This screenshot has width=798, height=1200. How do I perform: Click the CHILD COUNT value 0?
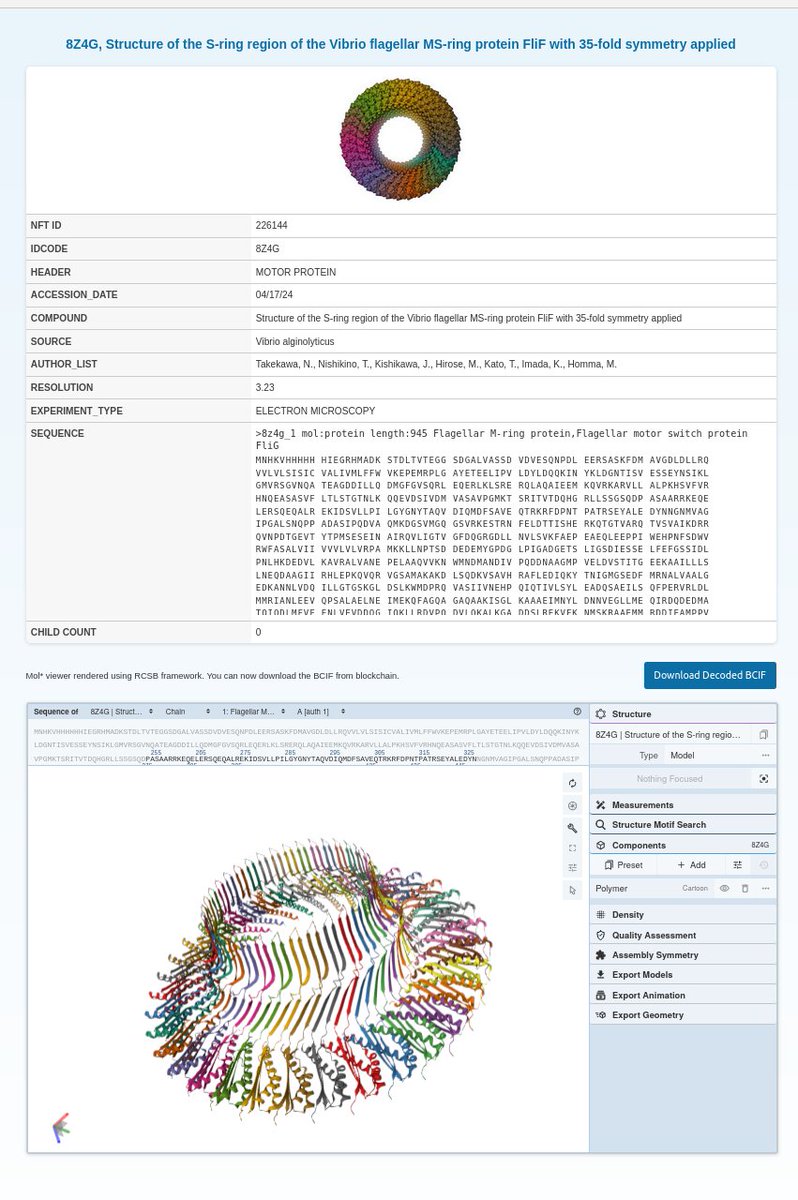click(258, 632)
